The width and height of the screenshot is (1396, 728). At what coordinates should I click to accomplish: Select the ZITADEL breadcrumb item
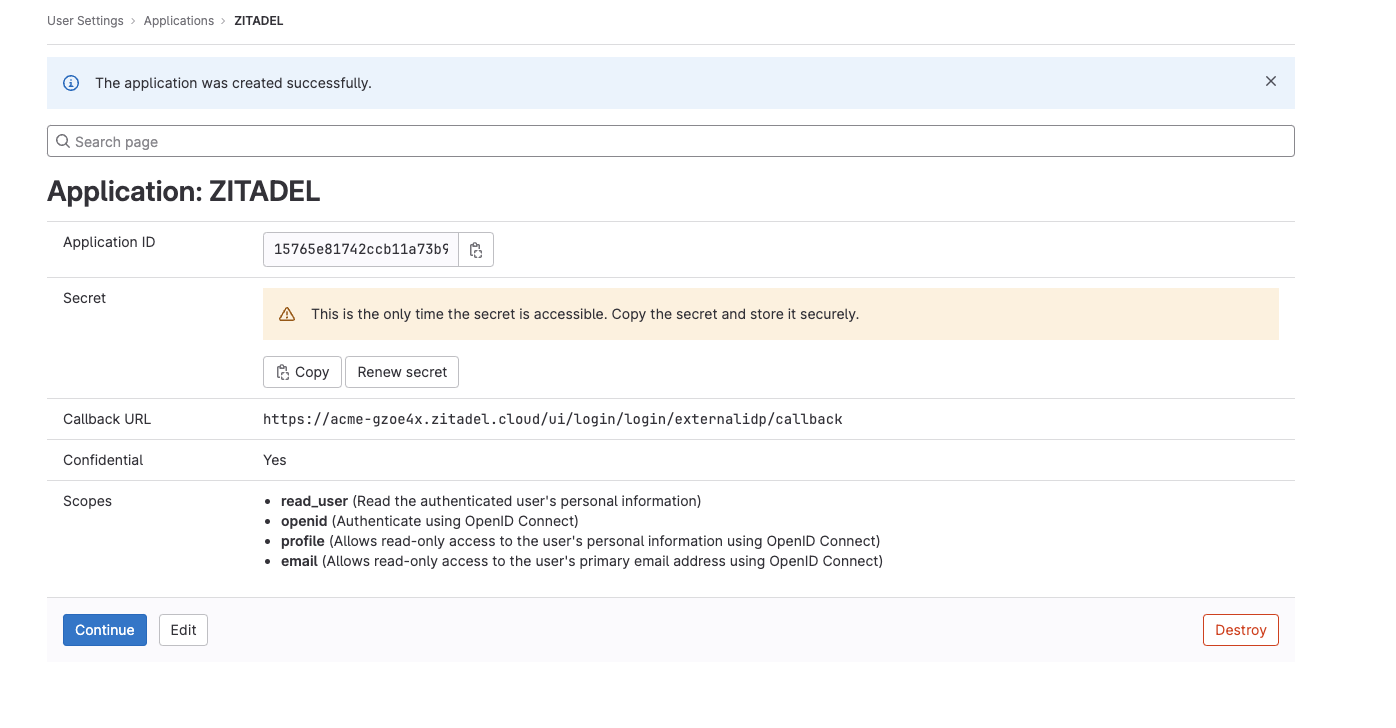pyautogui.click(x=258, y=21)
